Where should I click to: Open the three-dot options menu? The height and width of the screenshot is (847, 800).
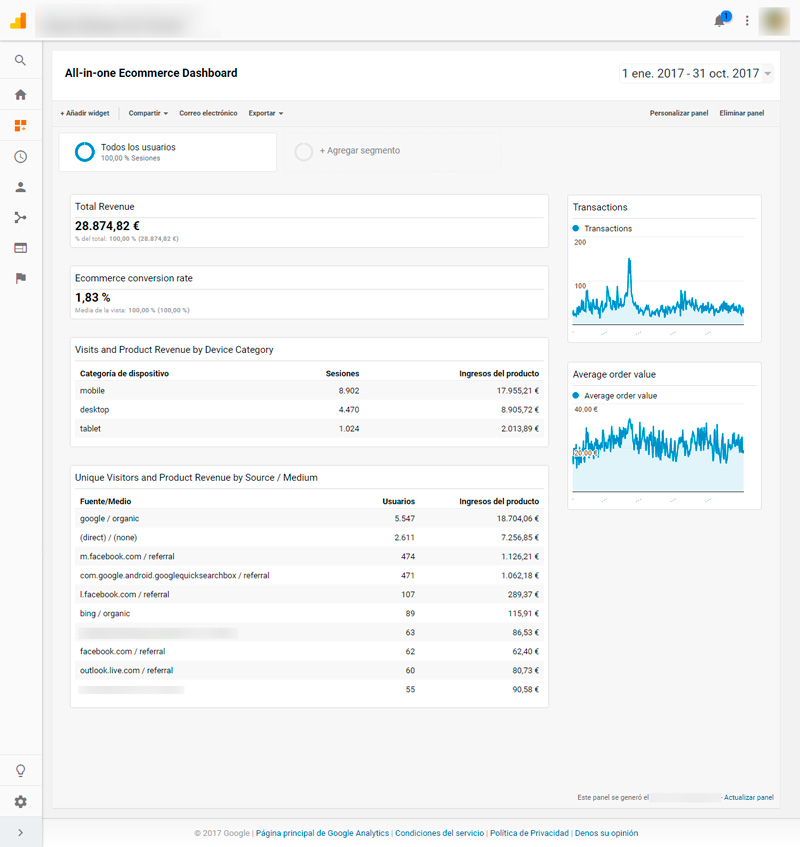click(x=746, y=21)
